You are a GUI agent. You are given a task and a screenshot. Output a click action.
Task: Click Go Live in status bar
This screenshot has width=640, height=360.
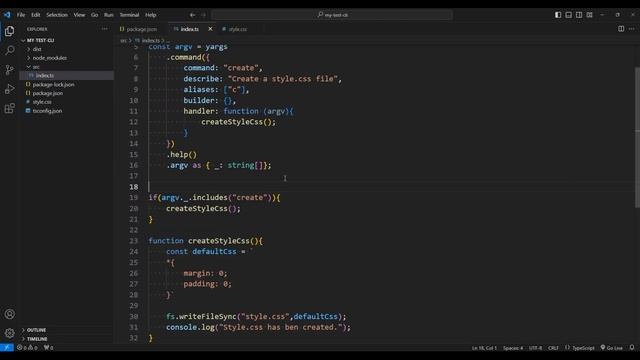pyautogui.click(x=611, y=348)
